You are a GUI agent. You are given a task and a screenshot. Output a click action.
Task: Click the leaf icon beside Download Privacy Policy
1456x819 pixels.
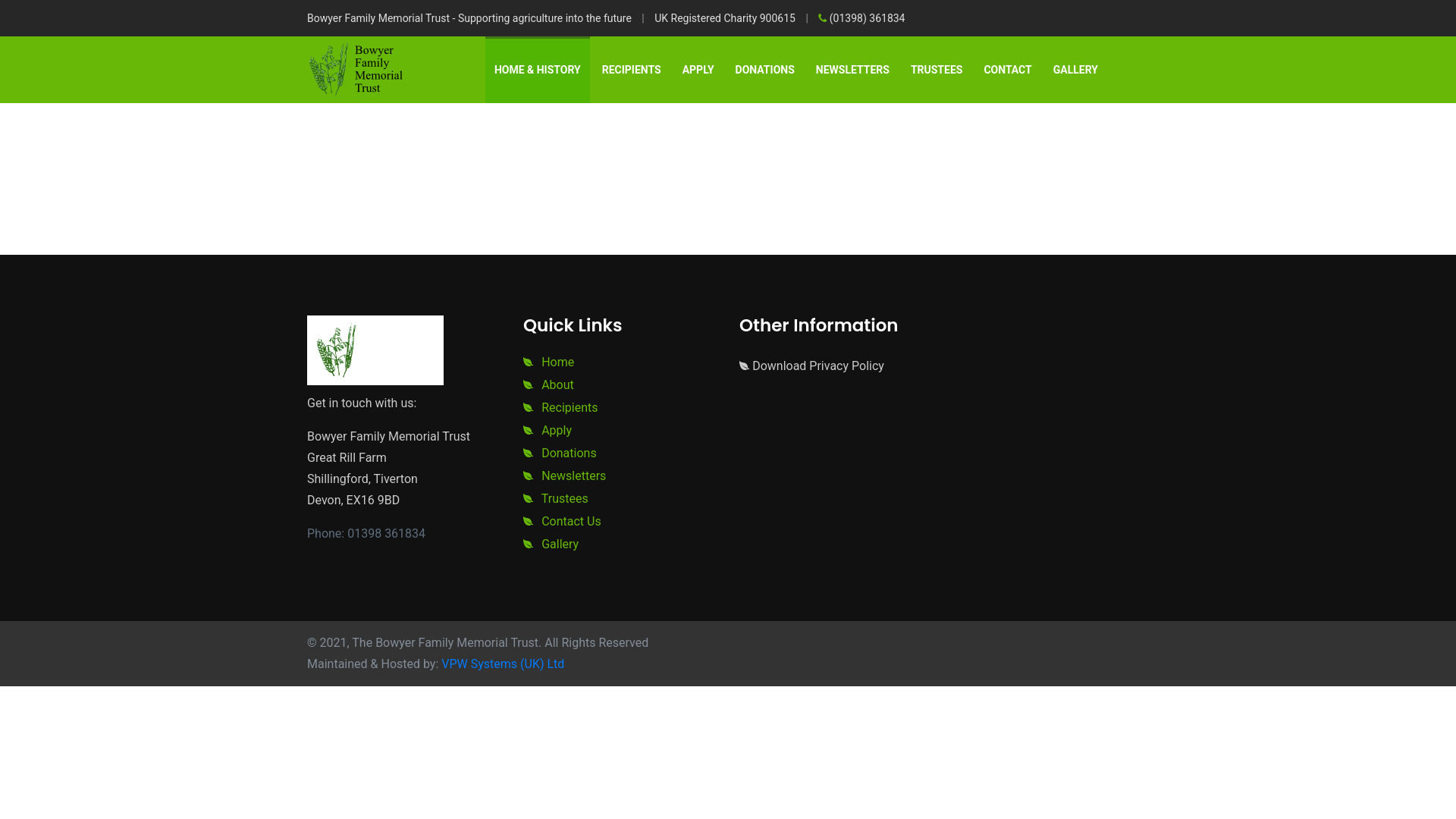pyautogui.click(x=744, y=366)
